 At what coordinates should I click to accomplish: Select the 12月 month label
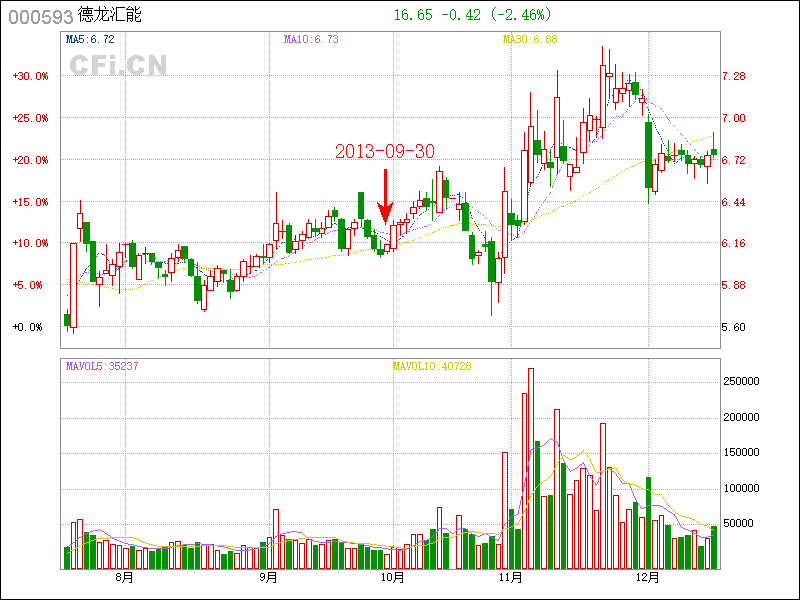(x=649, y=578)
